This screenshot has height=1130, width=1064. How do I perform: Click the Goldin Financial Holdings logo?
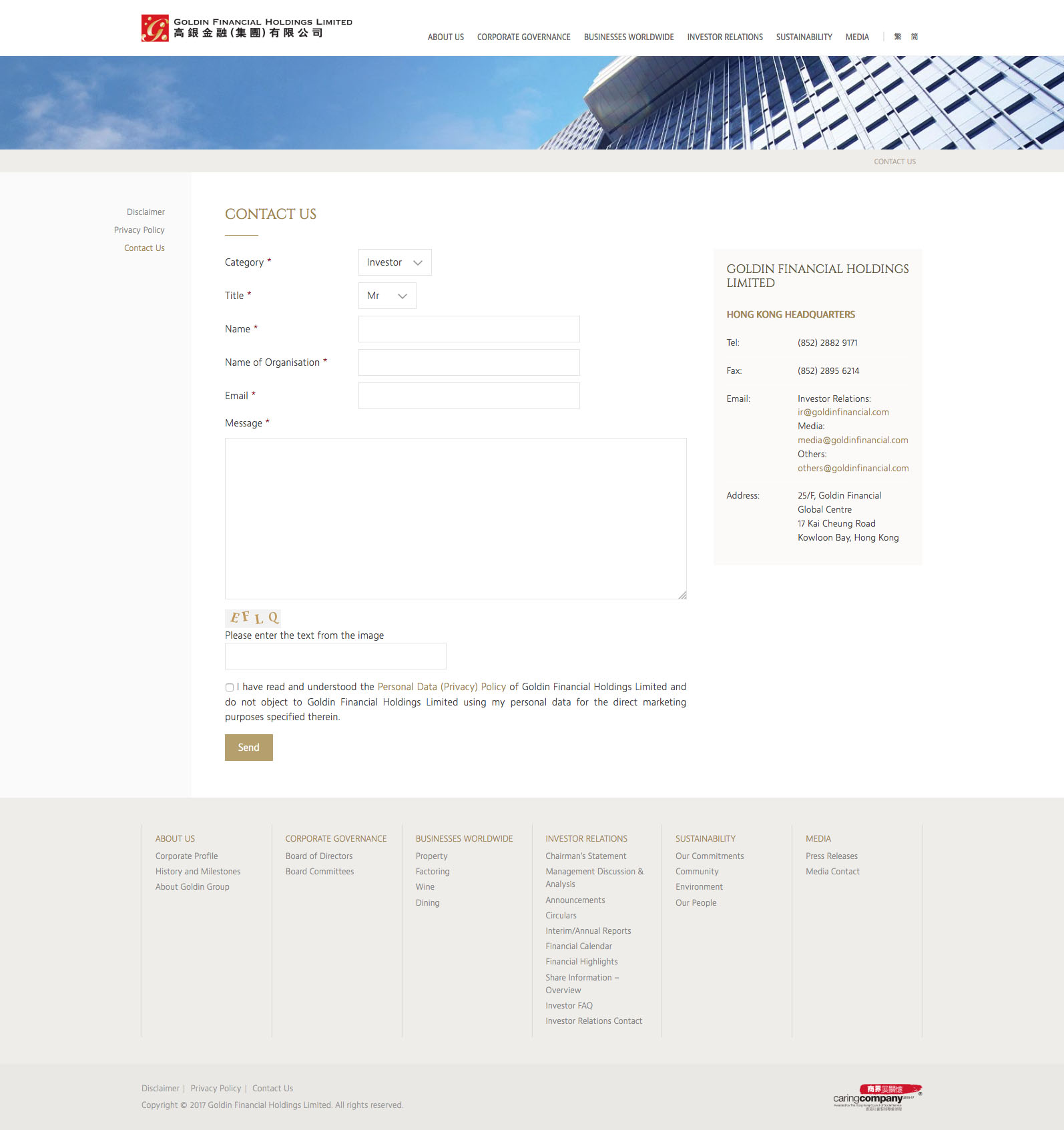click(247, 28)
